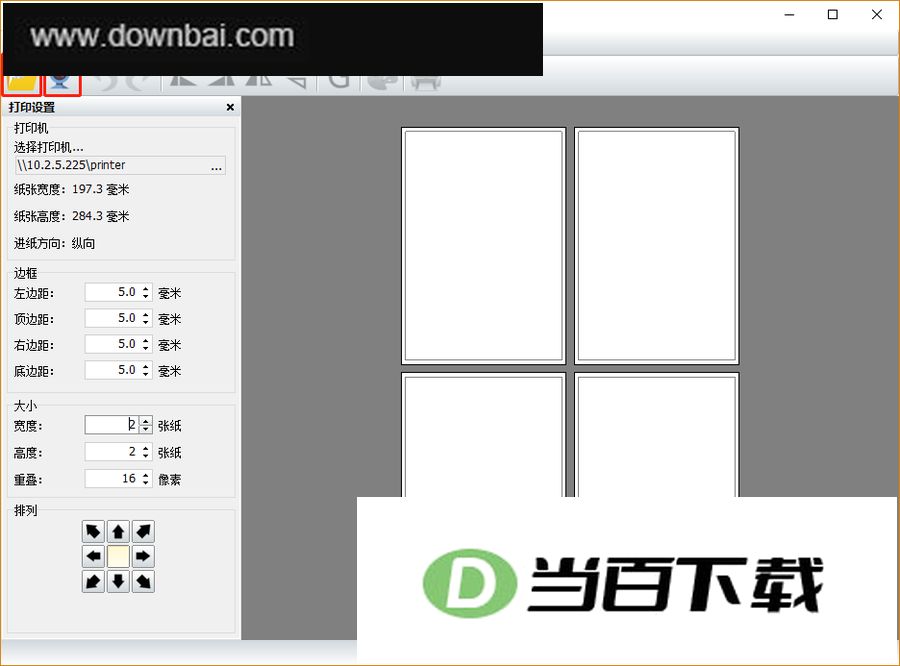Increase the 宽度 sheet count
This screenshot has width=900, height=666.
tap(146, 421)
